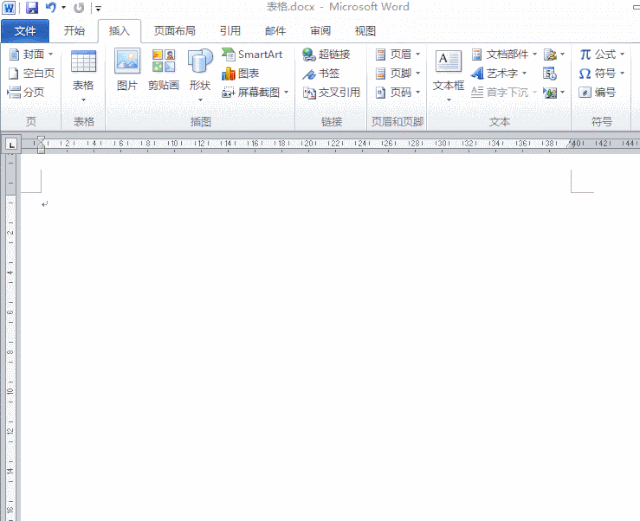Switch to the View (视图) tab
Screen dimensions: 640x521
coord(365,31)
